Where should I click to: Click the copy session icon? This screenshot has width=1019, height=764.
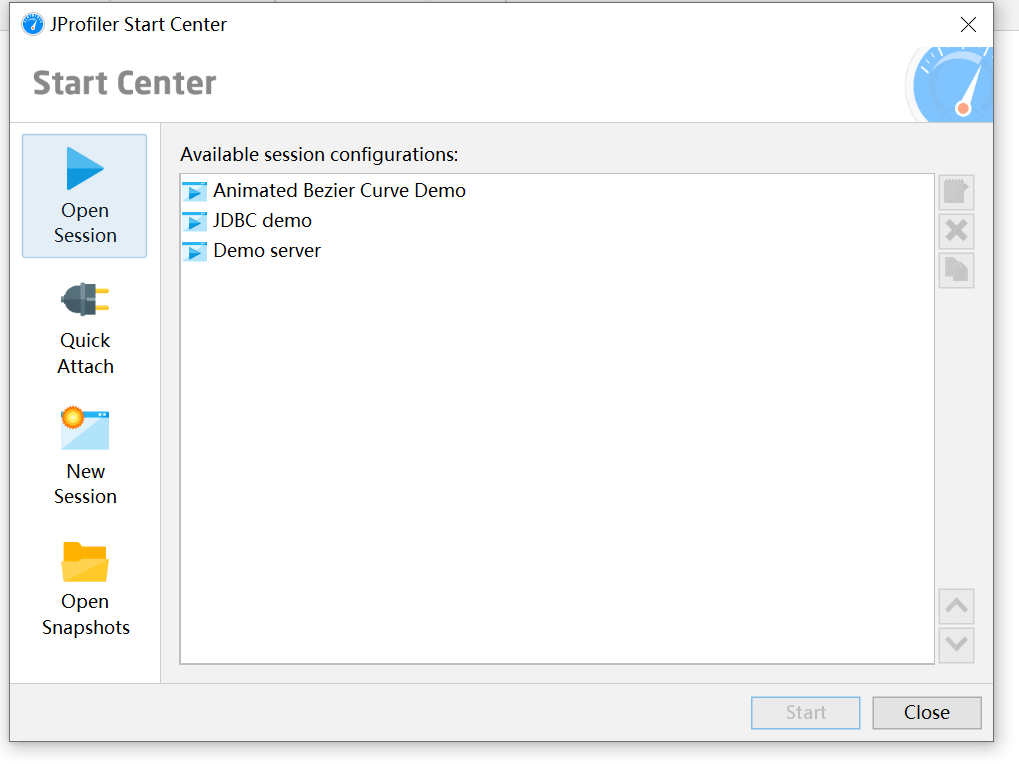[x=956, y=270]
